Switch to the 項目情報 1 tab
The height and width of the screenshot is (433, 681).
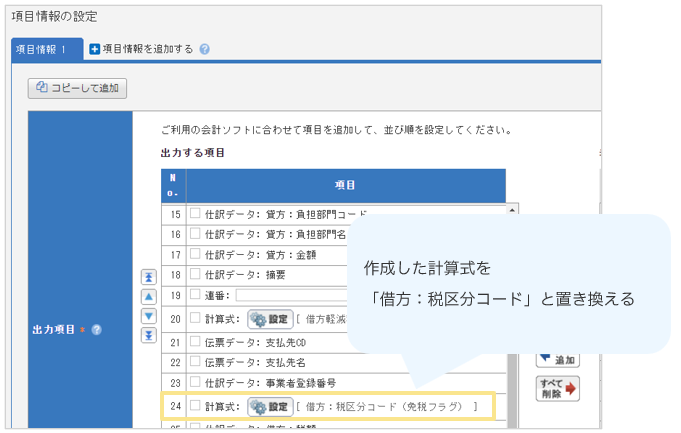(x=43, y=48)
